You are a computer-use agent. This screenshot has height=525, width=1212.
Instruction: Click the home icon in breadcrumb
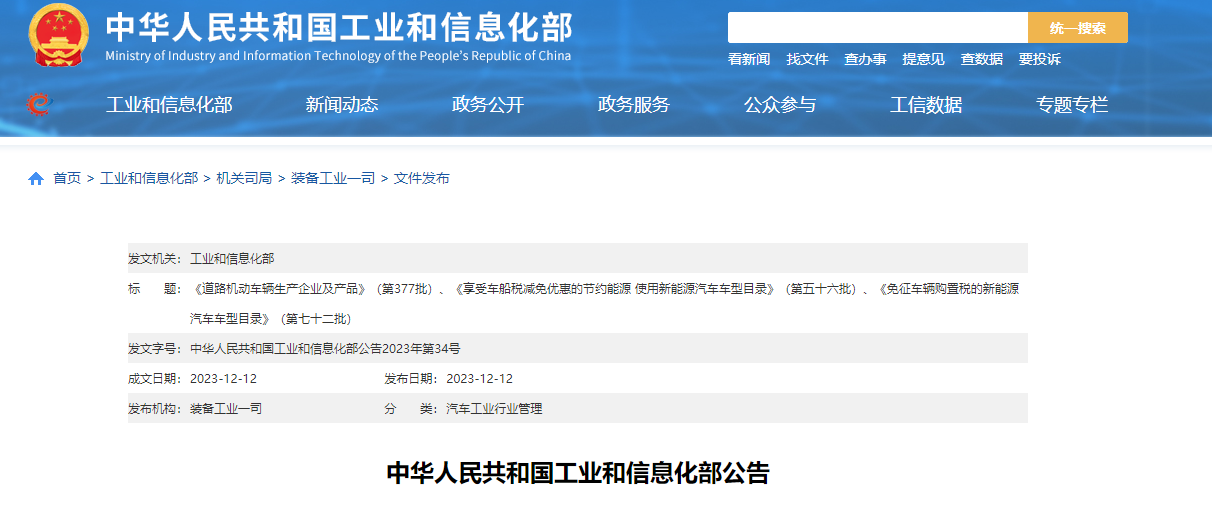(x=36, y=179)
